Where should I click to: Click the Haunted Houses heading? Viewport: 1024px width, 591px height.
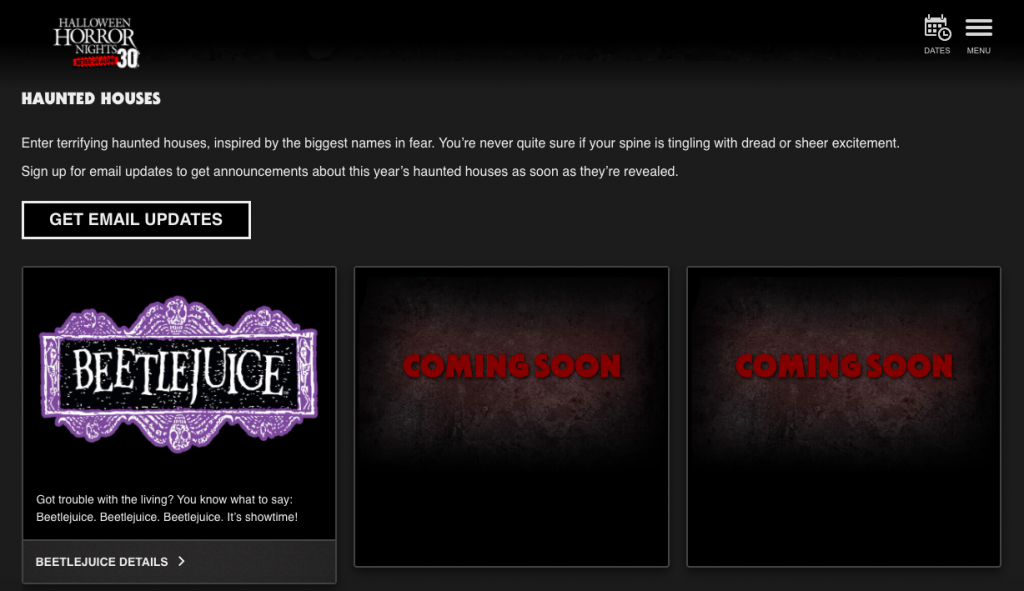coord(91,99)
